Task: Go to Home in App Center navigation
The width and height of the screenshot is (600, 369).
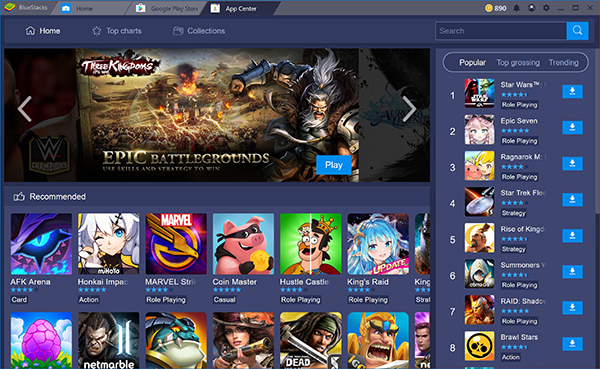Action: click(42, 31)
